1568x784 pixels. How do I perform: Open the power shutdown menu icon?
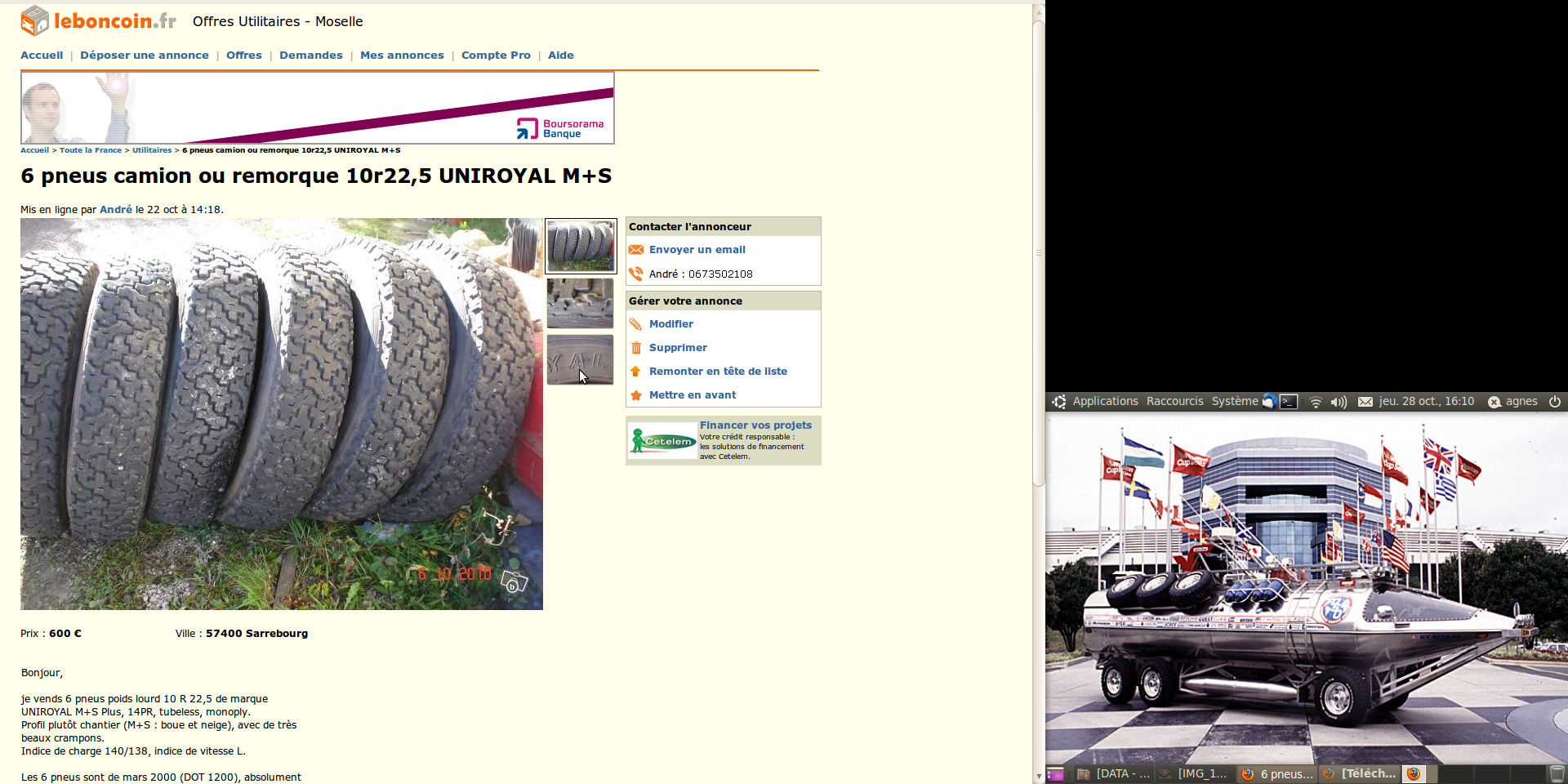(1555, 401)
